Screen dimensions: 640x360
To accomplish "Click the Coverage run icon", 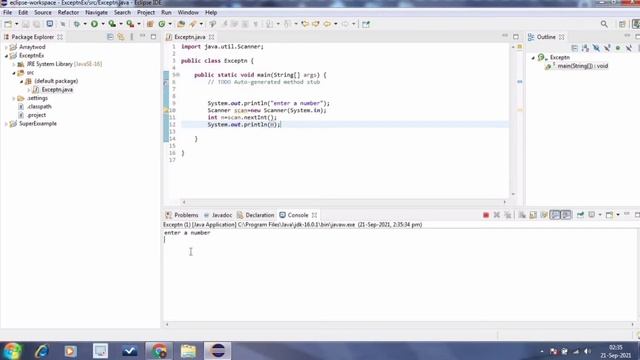I will tap(112, 24).
